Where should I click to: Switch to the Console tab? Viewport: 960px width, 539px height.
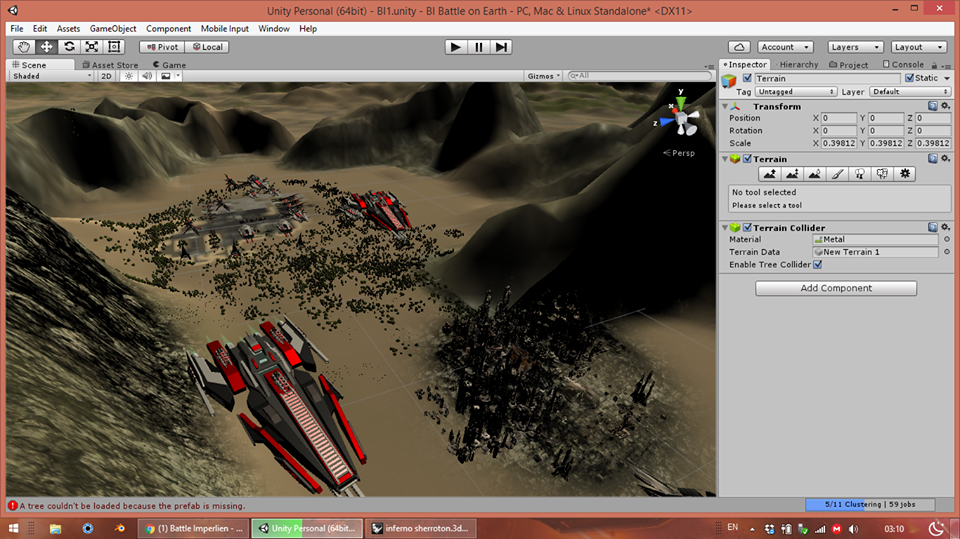903,64
